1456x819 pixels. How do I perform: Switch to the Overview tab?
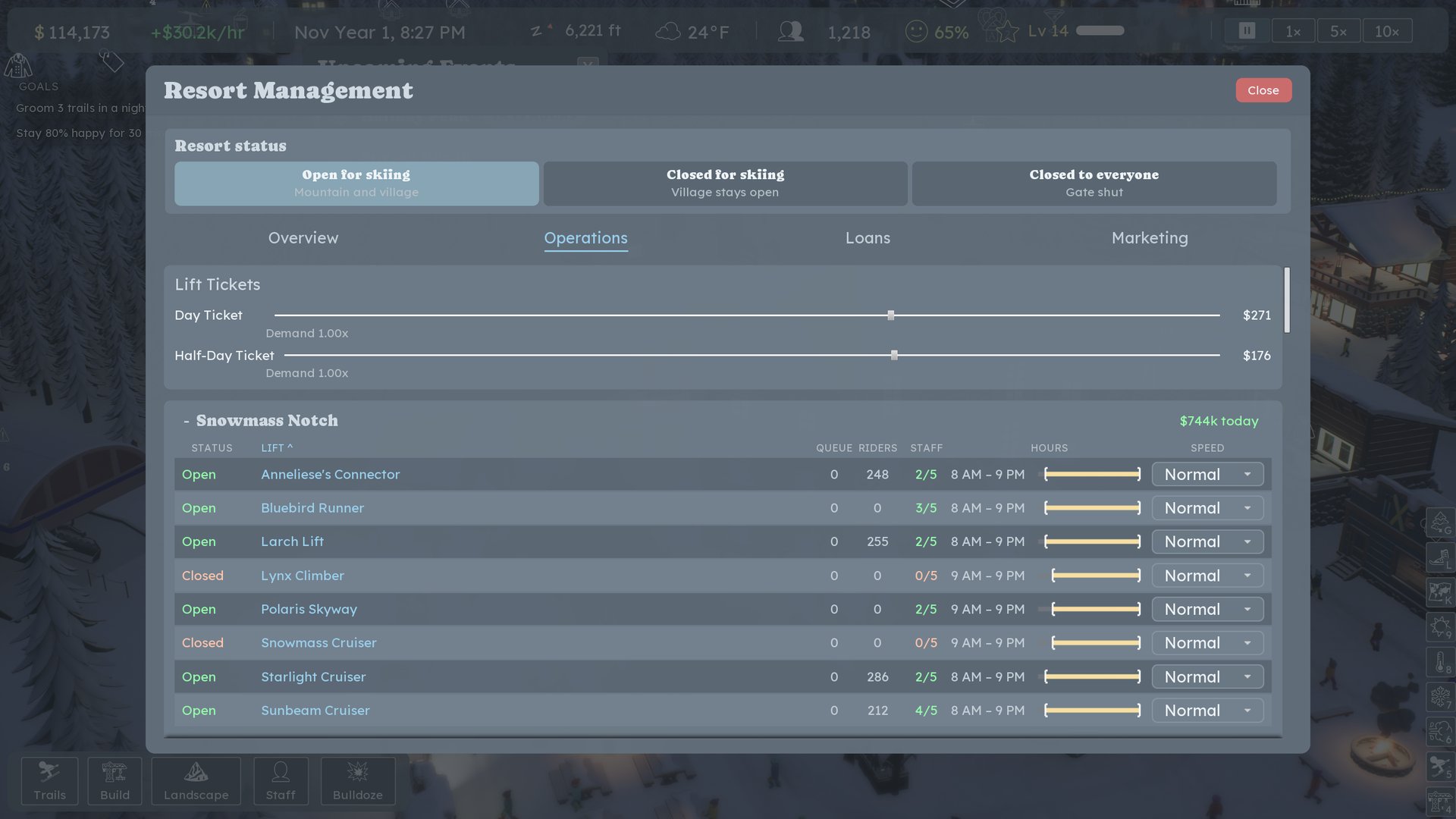tap(303, 238)
